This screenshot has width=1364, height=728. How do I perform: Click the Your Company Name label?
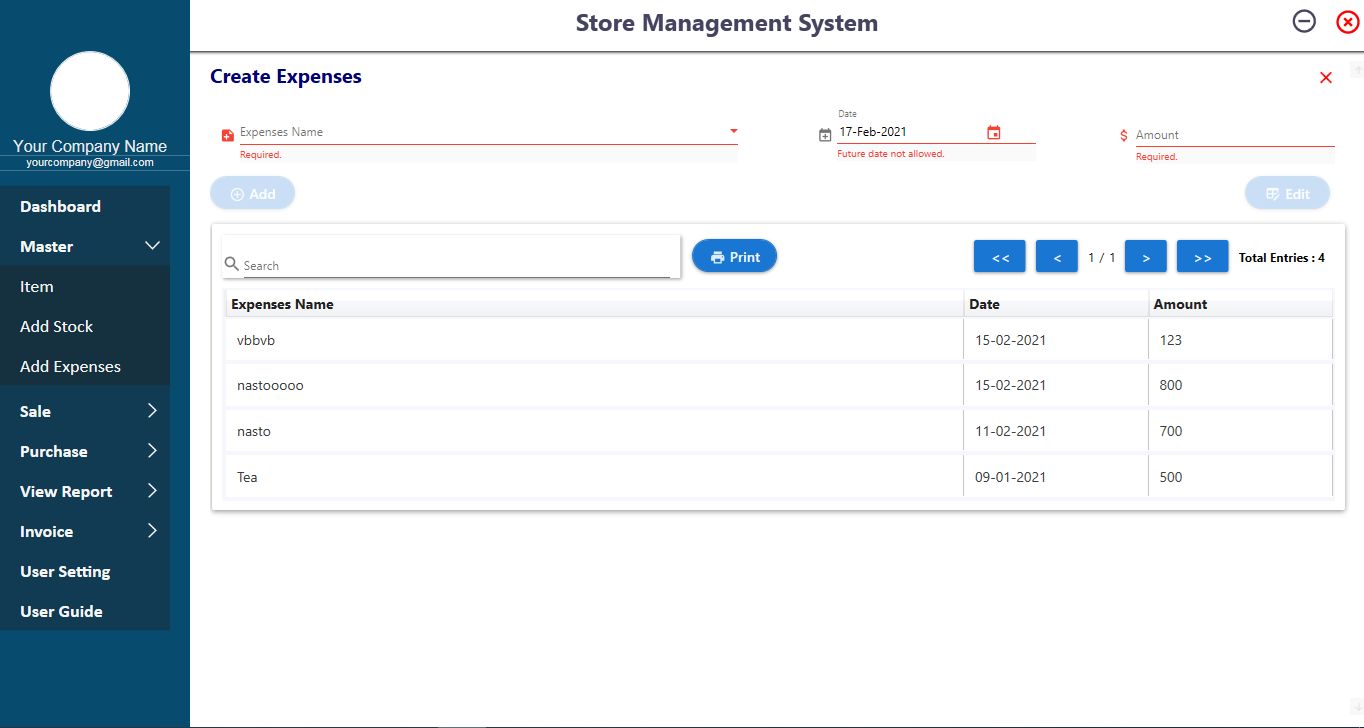coord(90,146)
